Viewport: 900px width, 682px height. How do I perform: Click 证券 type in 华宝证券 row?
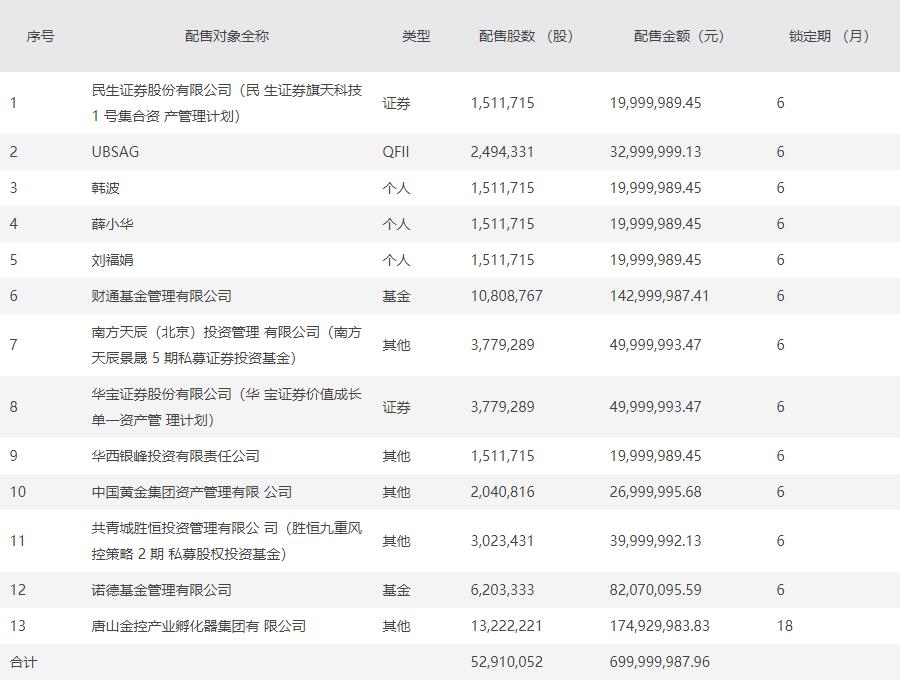click(396, 407)
